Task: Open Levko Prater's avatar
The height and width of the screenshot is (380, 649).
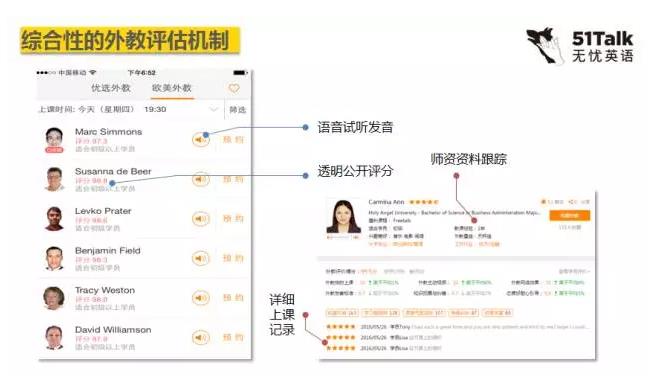Action: pyautogui.click(x=54, y=218)
